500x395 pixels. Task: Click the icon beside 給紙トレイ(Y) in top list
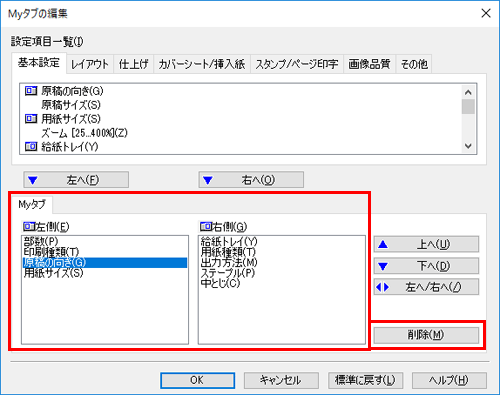(31, 146)
